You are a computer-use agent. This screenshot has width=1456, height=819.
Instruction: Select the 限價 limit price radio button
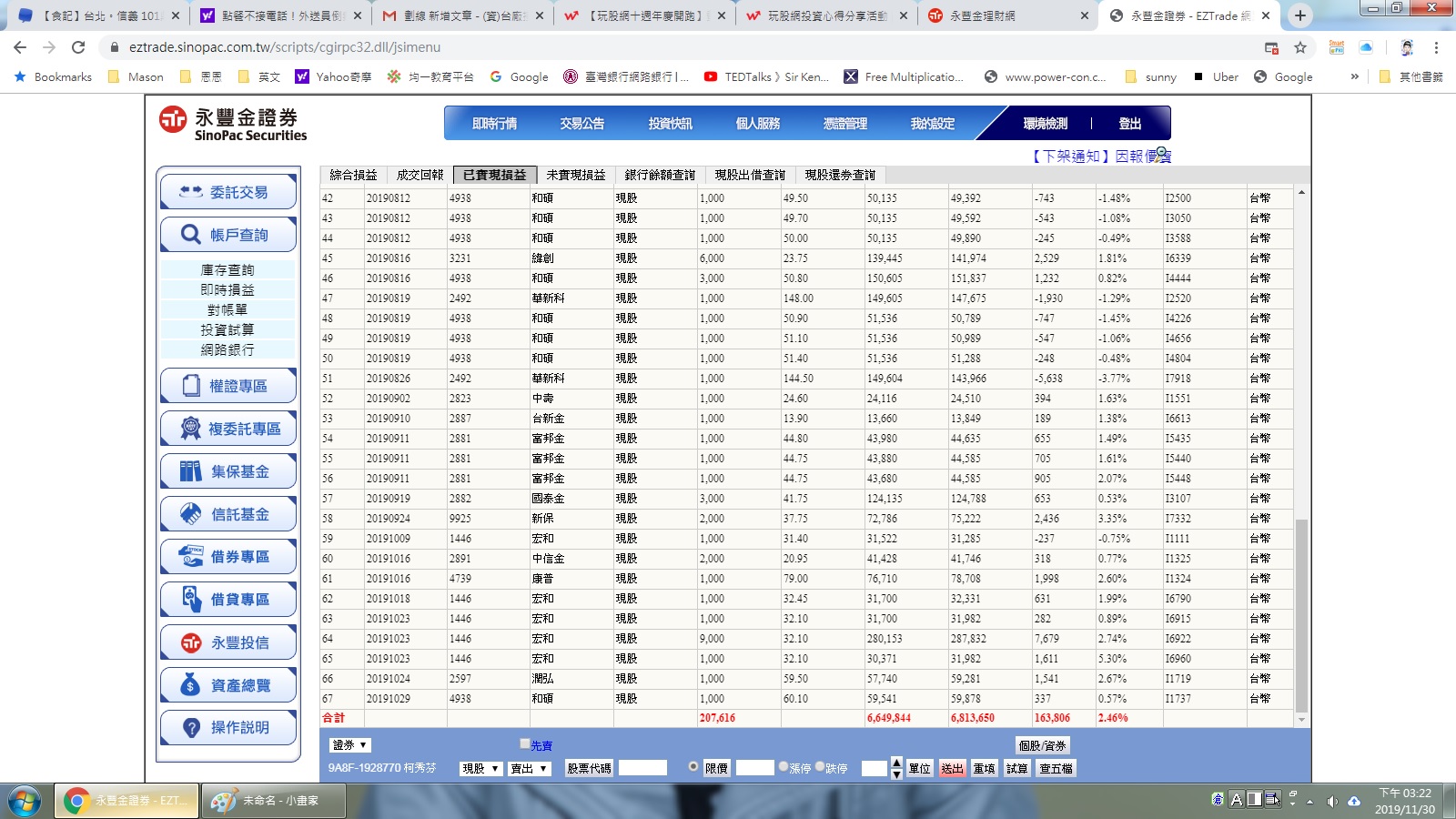(693, 766)
